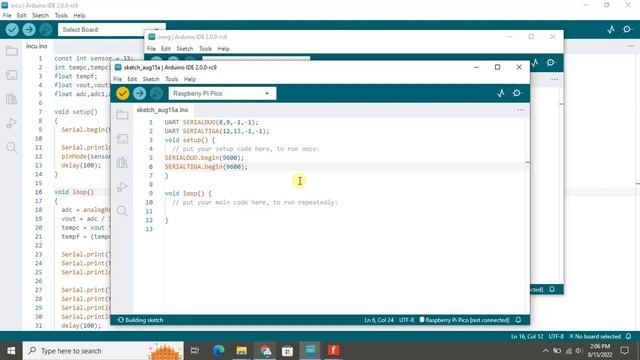Screen dimensions: 640x360
Task: Open Help menu in sketch_aug15a window
Action: pos(190,79)
